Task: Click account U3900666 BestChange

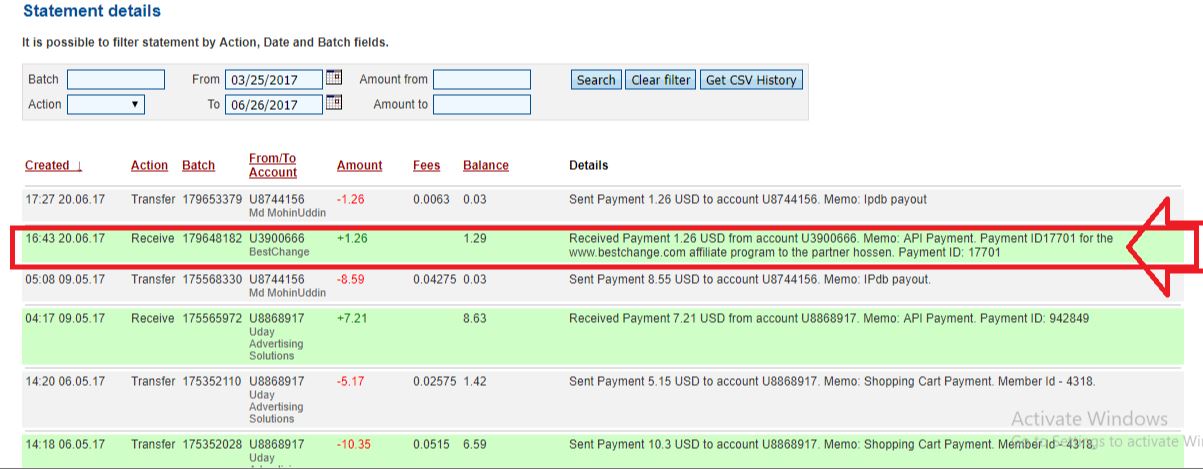Action: 279,245
